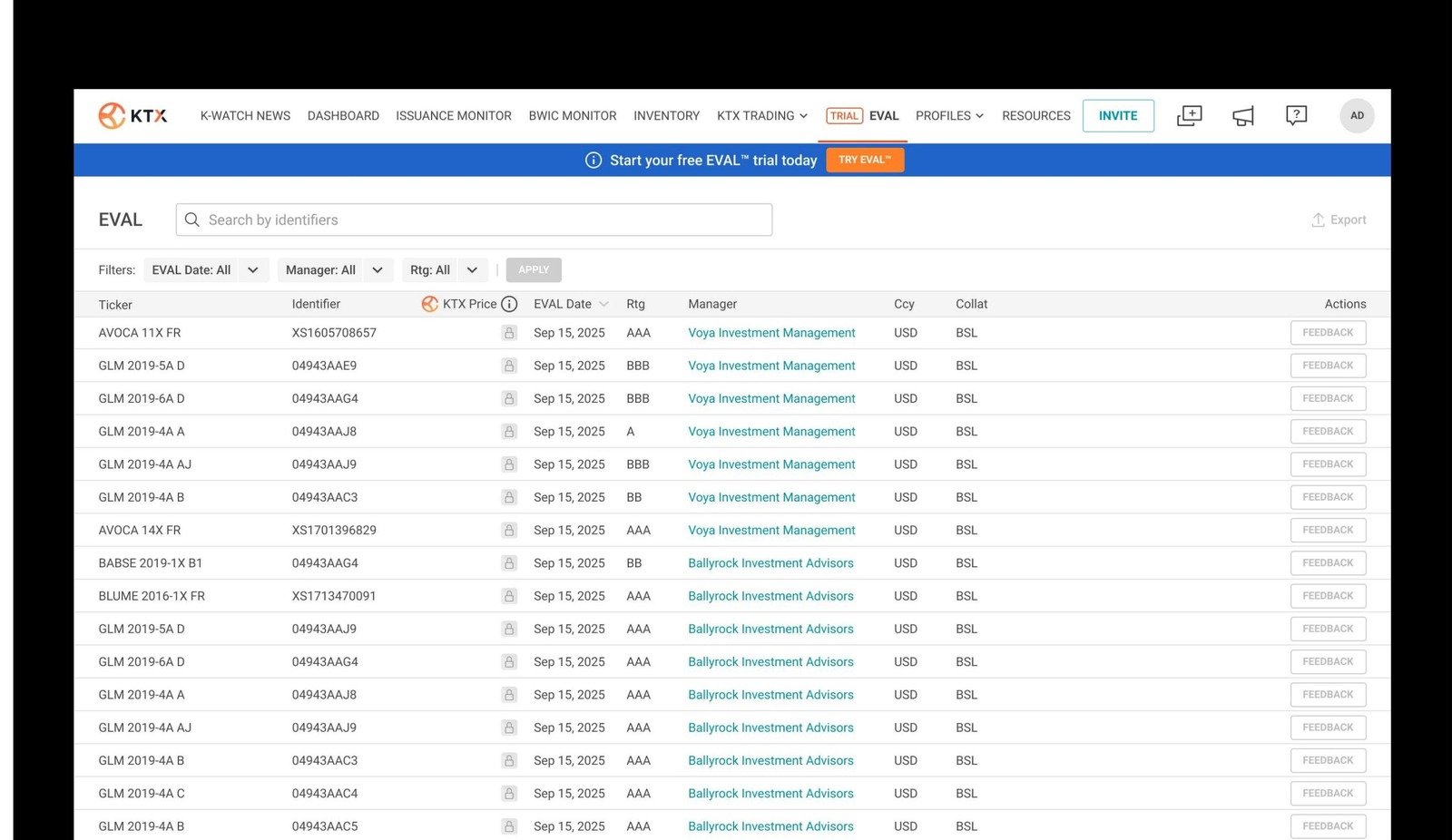Select identifier XS1701396829
Image resolution: width=1452 pixels, height=840 pixels.
(x=334, y=530)
